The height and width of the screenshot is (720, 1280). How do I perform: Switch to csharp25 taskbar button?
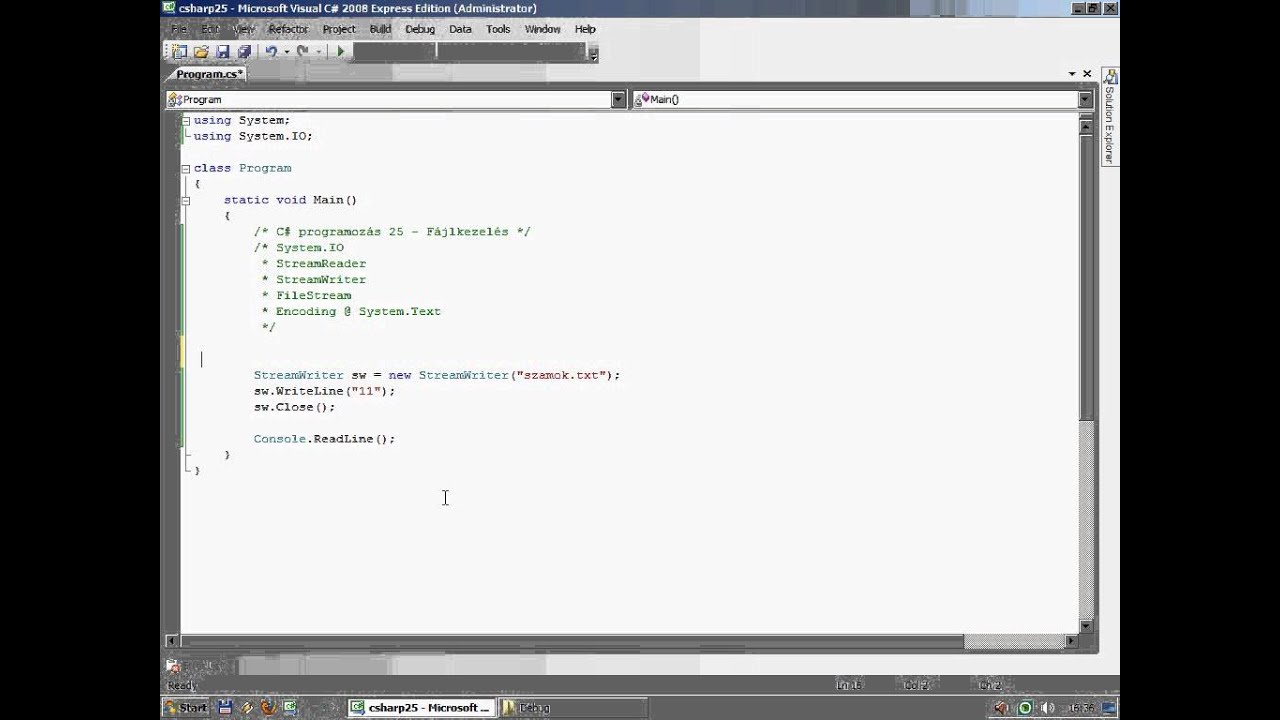(421, 708)
